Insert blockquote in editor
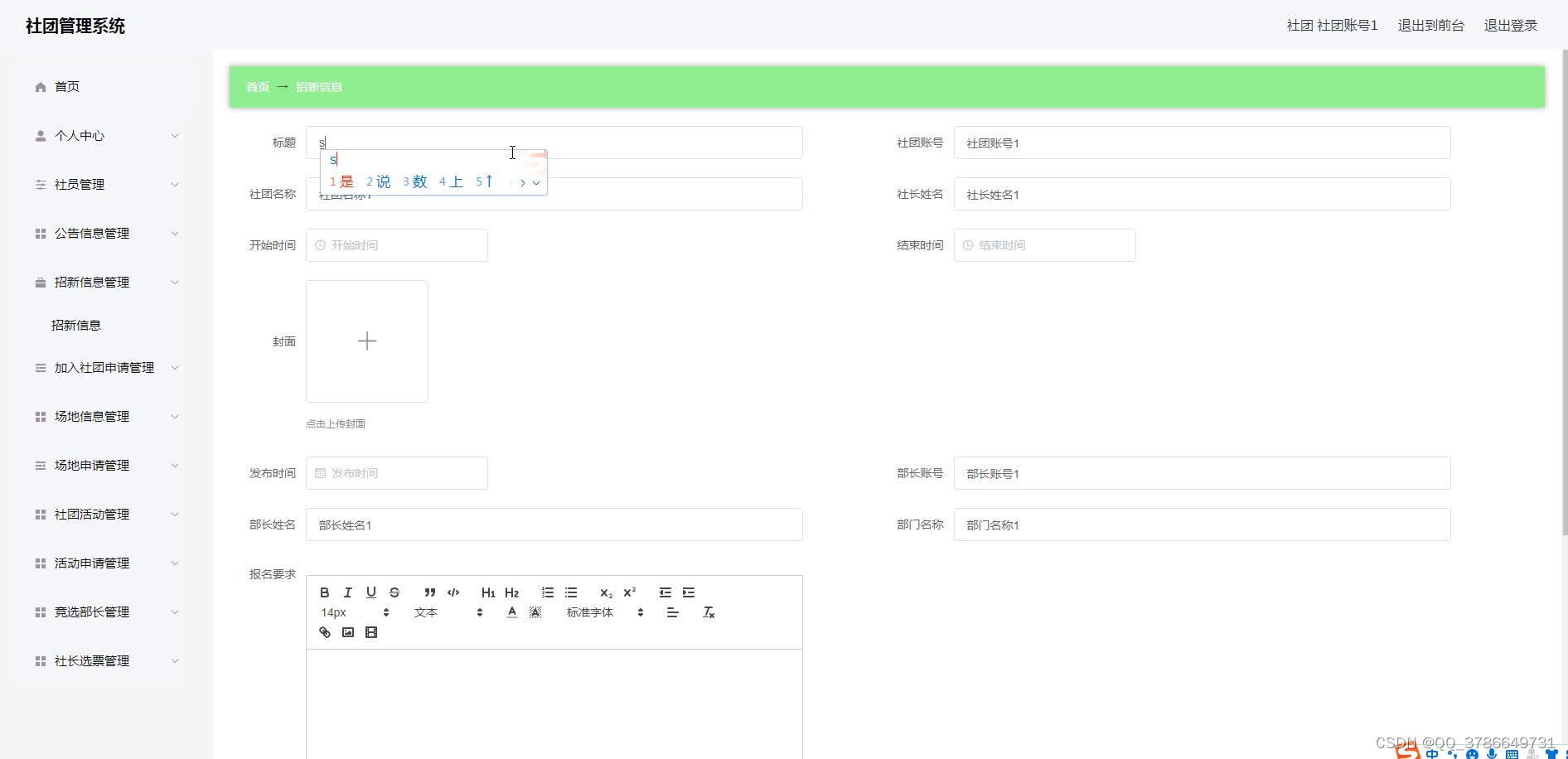1568x759 pixels. [429, 592]
